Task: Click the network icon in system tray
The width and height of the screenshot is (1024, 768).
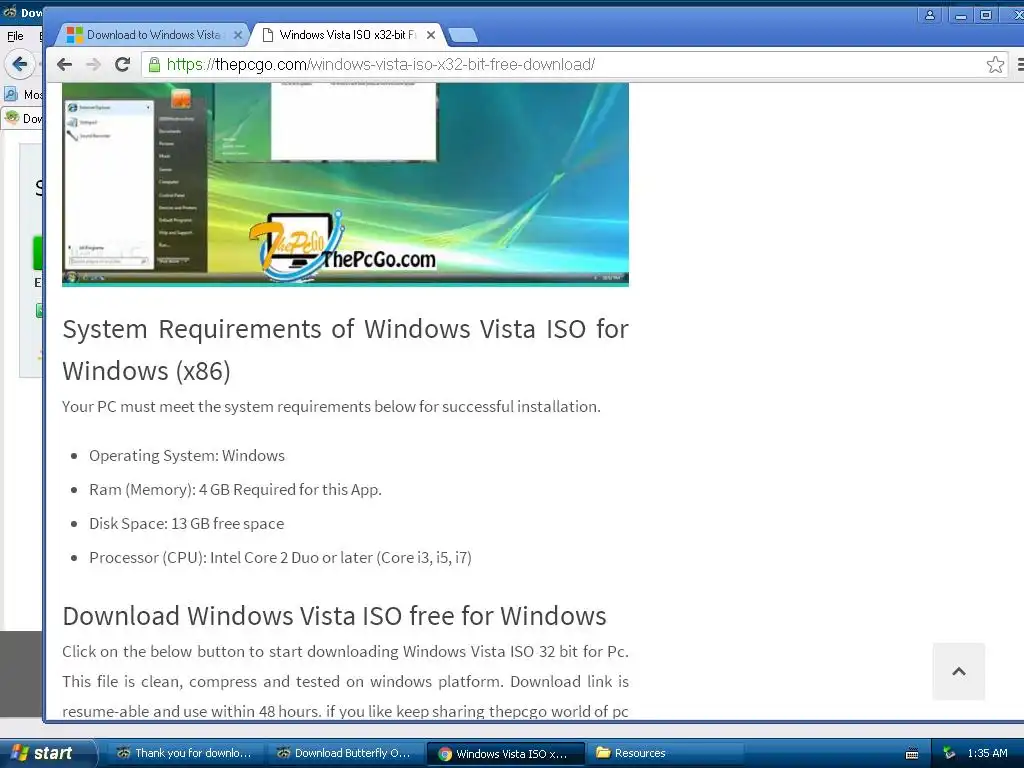Action: click(x=948, y=754)
